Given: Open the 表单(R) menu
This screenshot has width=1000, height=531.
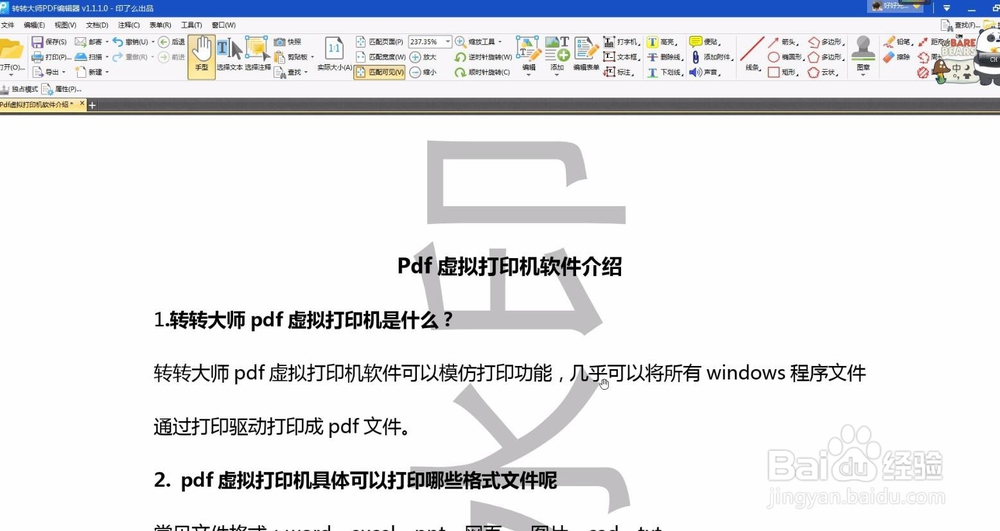Looking at the screenshot, I should 160,25.
